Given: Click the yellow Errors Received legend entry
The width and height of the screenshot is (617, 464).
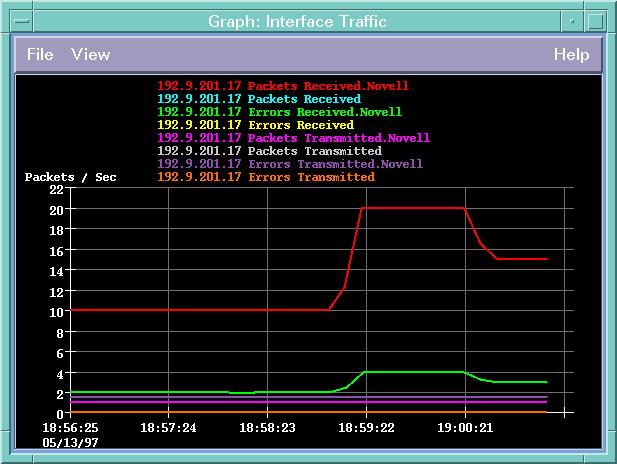Looking at the screenshot, I should [x=255, y=125].
